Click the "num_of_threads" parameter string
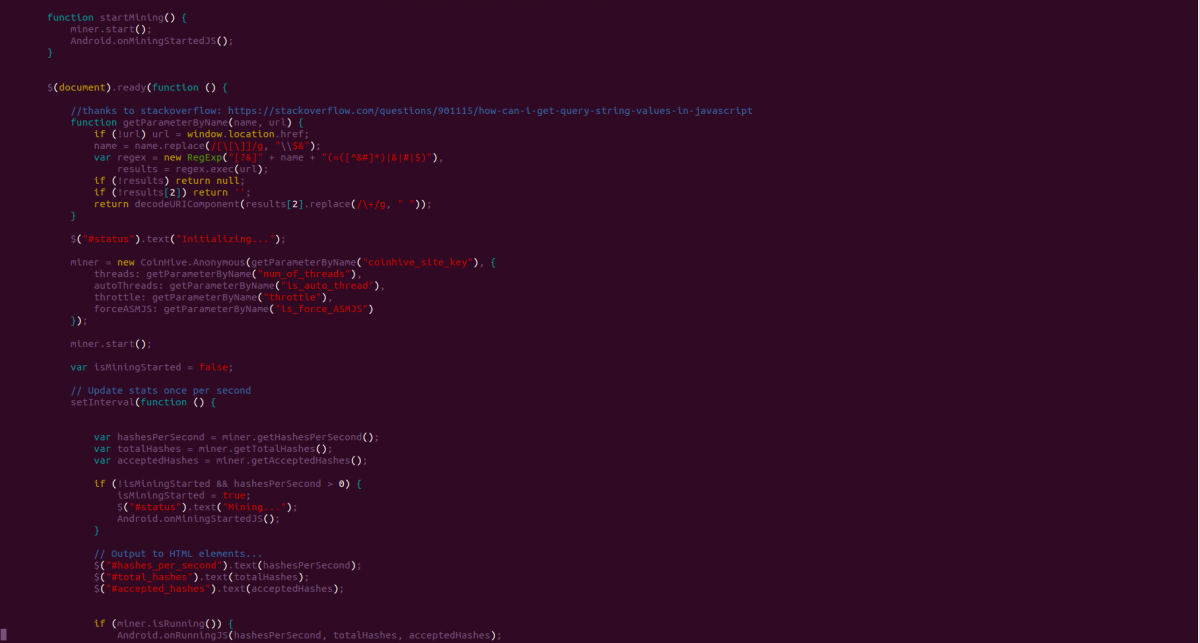The image size is (1200, 643). (305, 274)
